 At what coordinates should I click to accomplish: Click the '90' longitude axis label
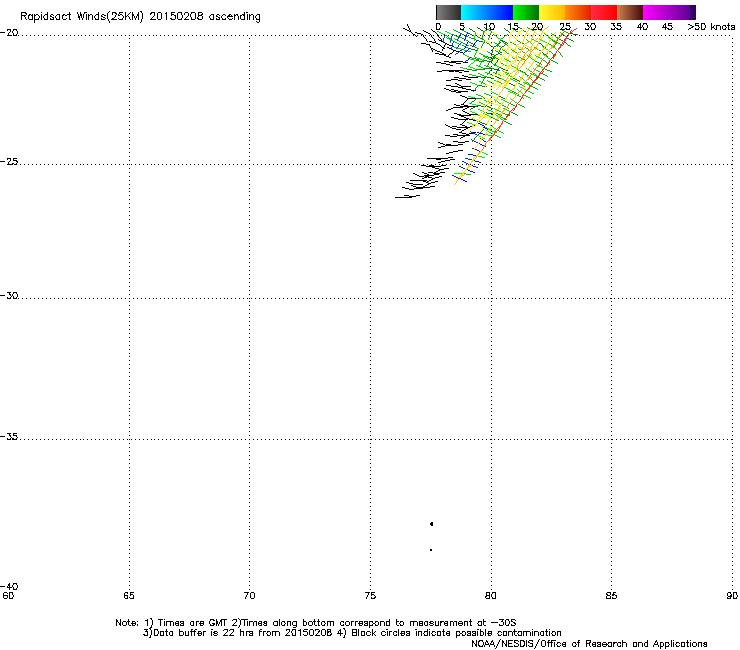point(732,596)
